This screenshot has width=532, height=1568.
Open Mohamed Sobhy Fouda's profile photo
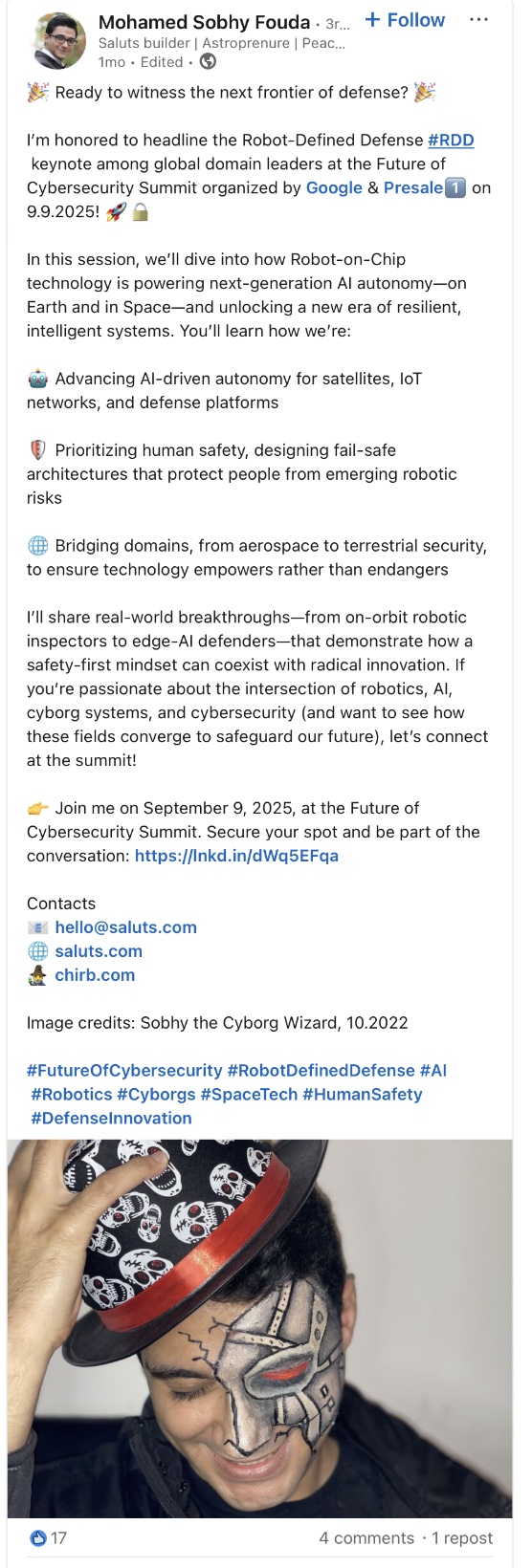coord(57,41)
